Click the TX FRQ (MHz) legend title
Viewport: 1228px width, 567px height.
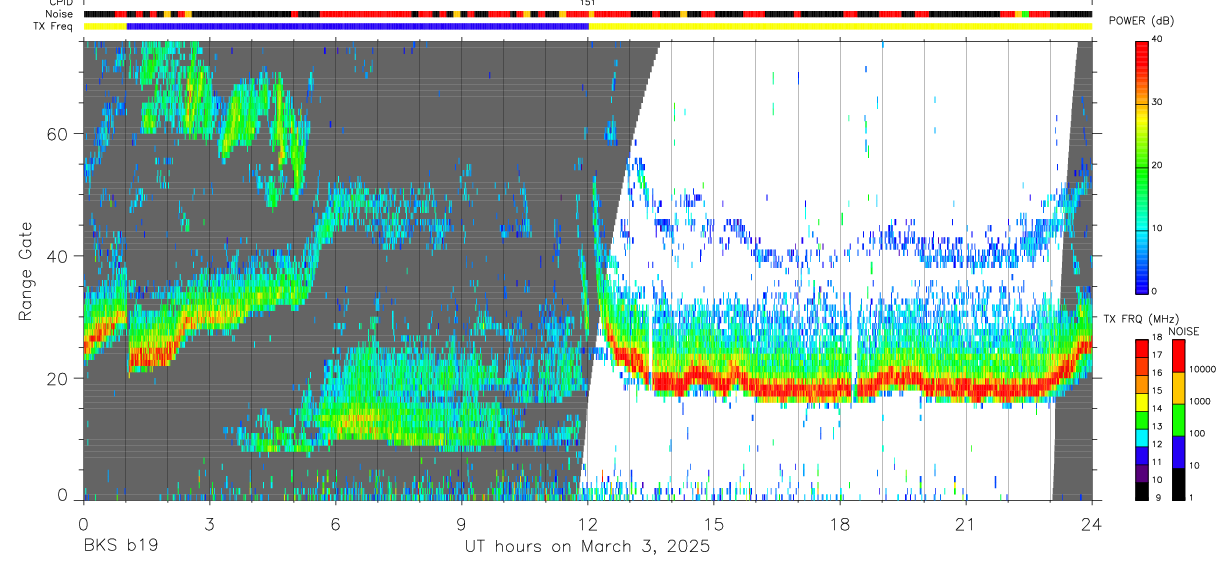[x=1139, y=318]
